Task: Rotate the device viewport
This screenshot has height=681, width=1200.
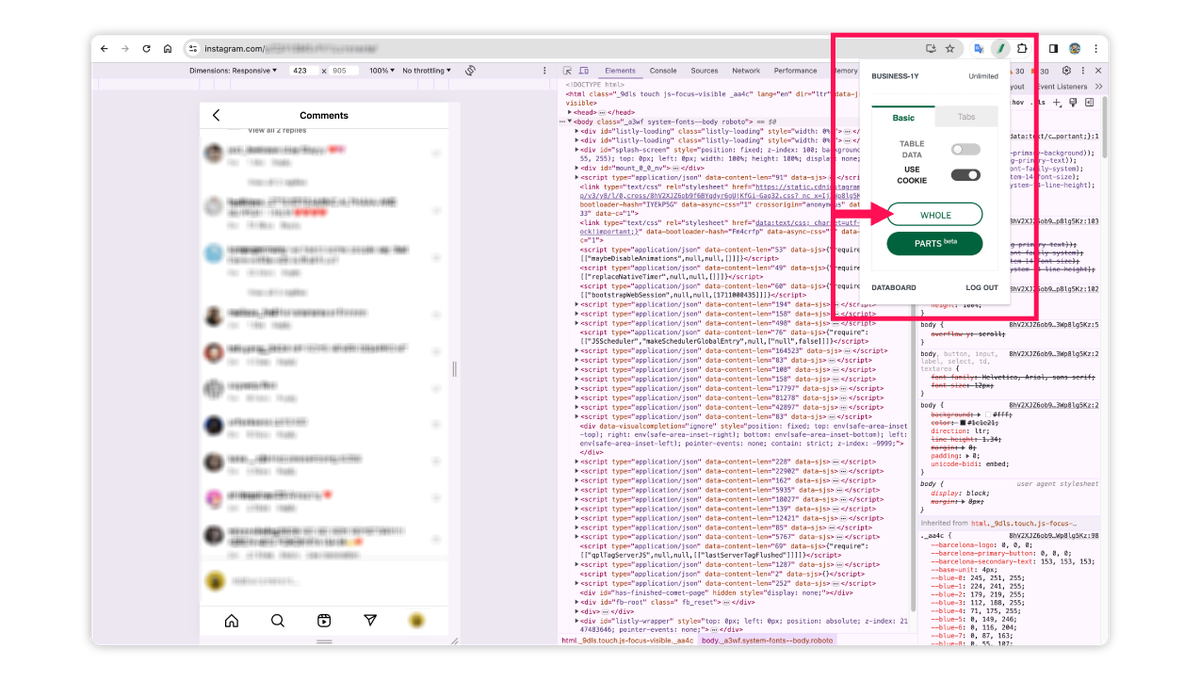Action: pyautogui.click(x=470, y=71)
